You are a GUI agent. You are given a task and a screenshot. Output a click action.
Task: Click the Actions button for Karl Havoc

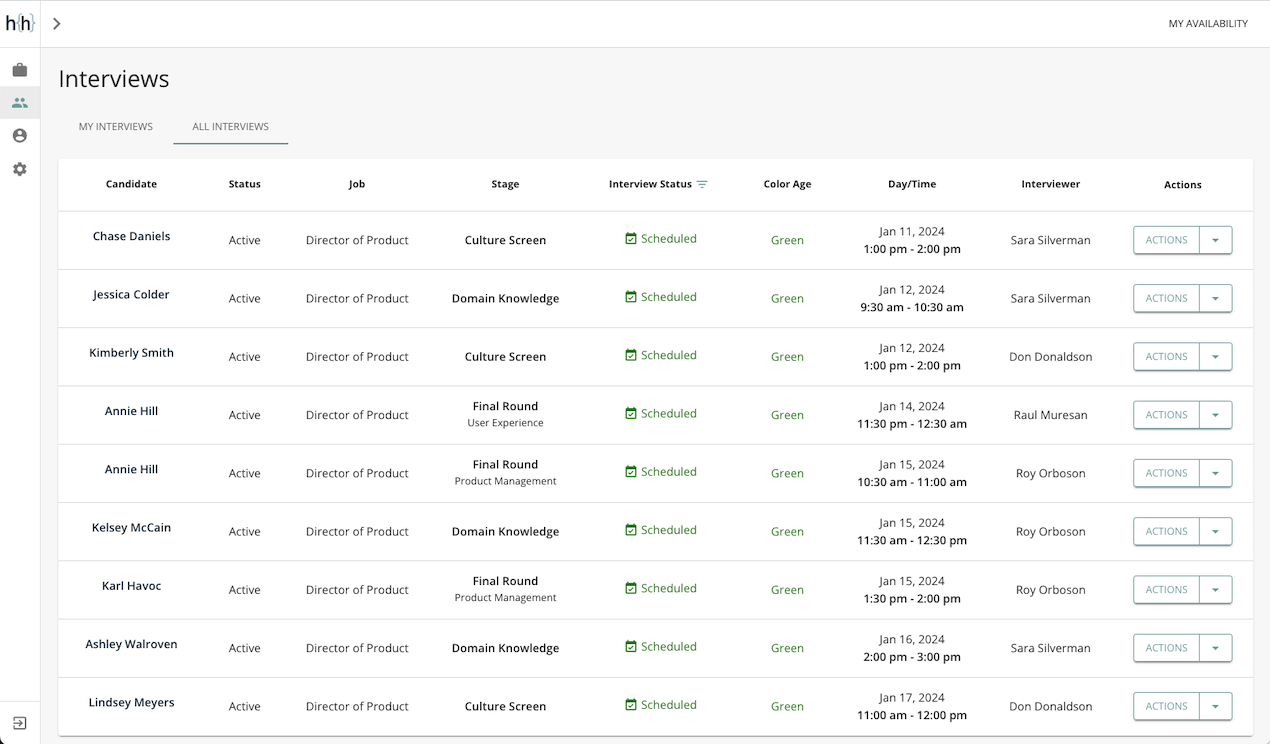tap(1166, 589)
